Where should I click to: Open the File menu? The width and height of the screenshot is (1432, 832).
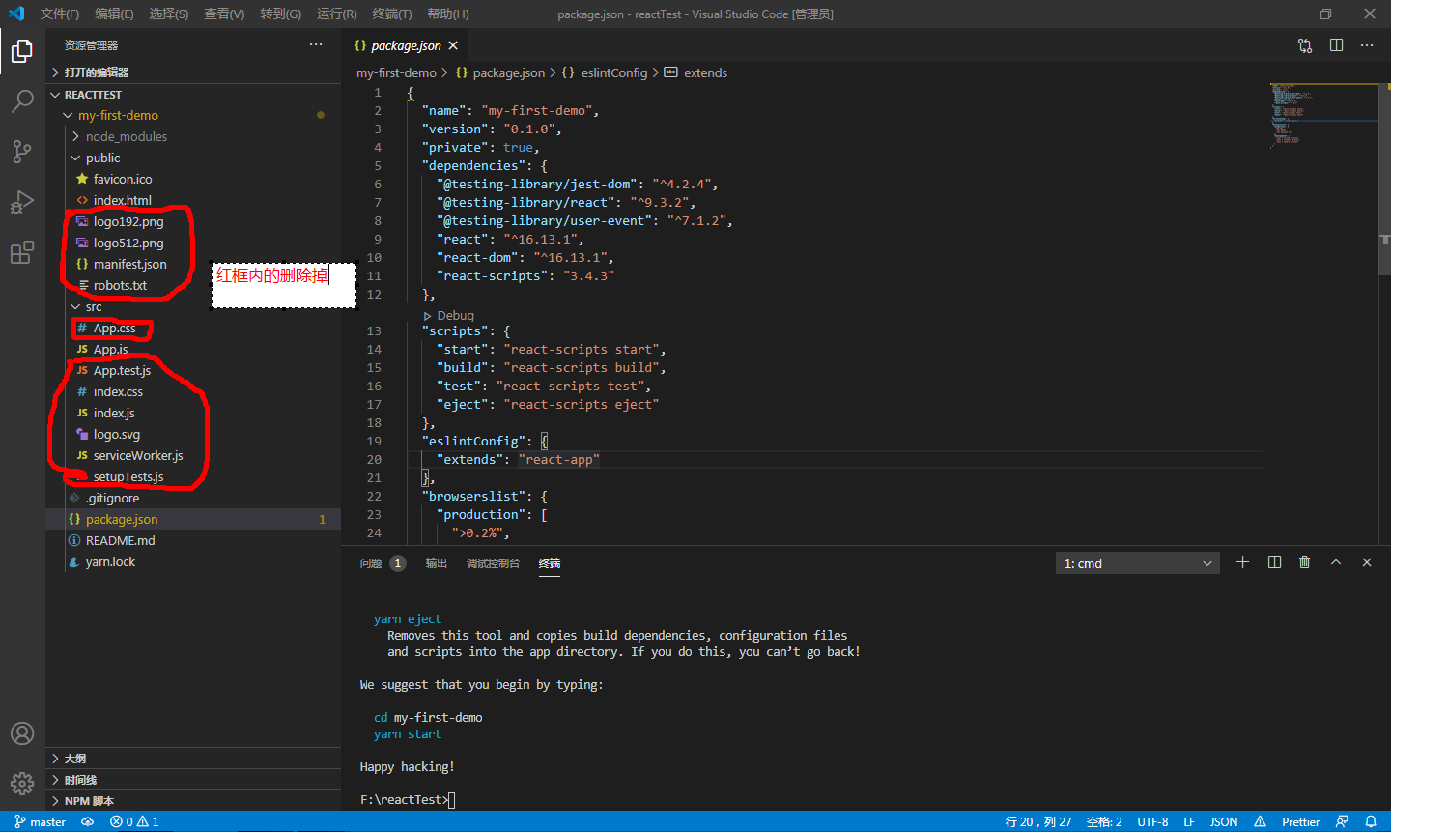click(60, 14)
